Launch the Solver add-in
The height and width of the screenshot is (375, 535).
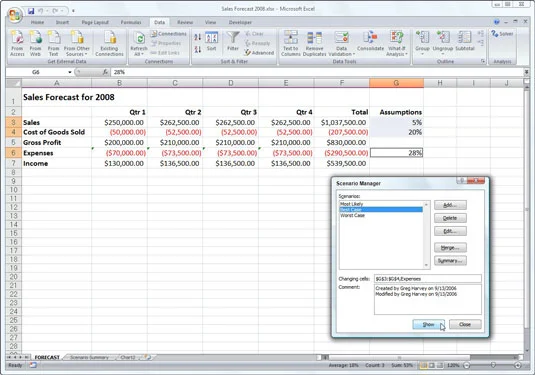(x=502, y=34)
